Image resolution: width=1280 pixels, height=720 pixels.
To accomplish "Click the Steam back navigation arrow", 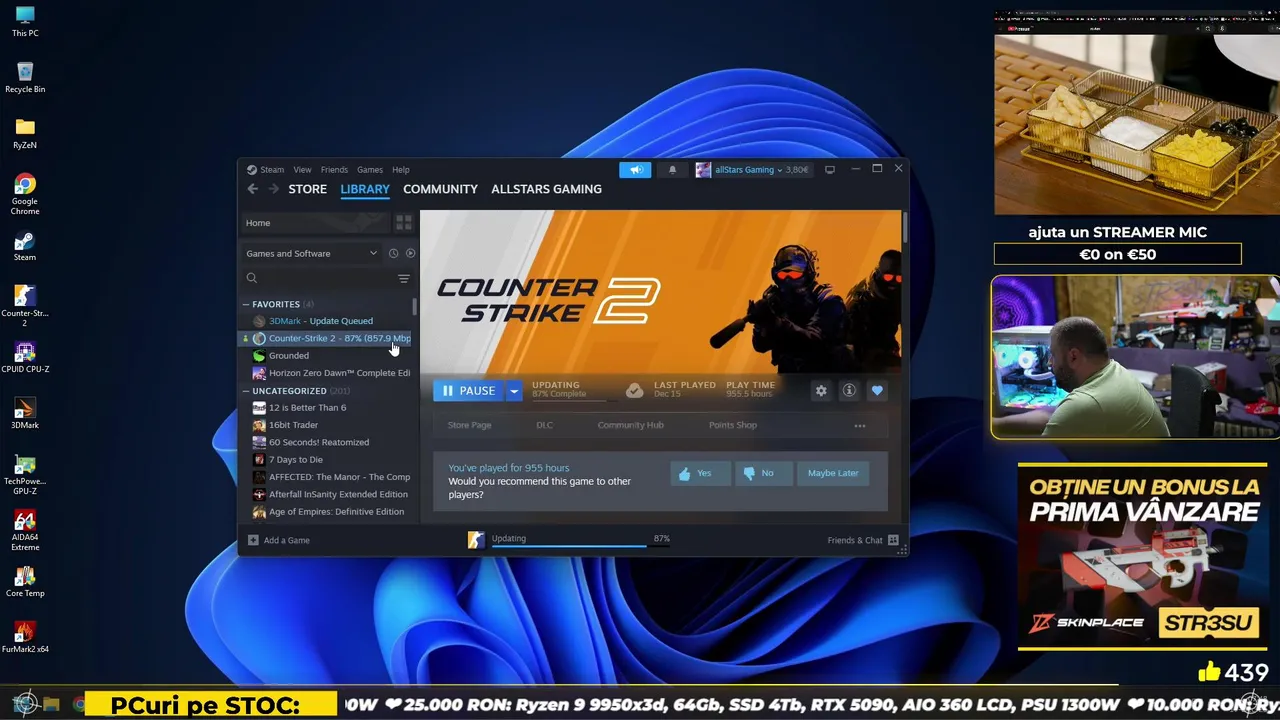I will (x=253, y=189).
